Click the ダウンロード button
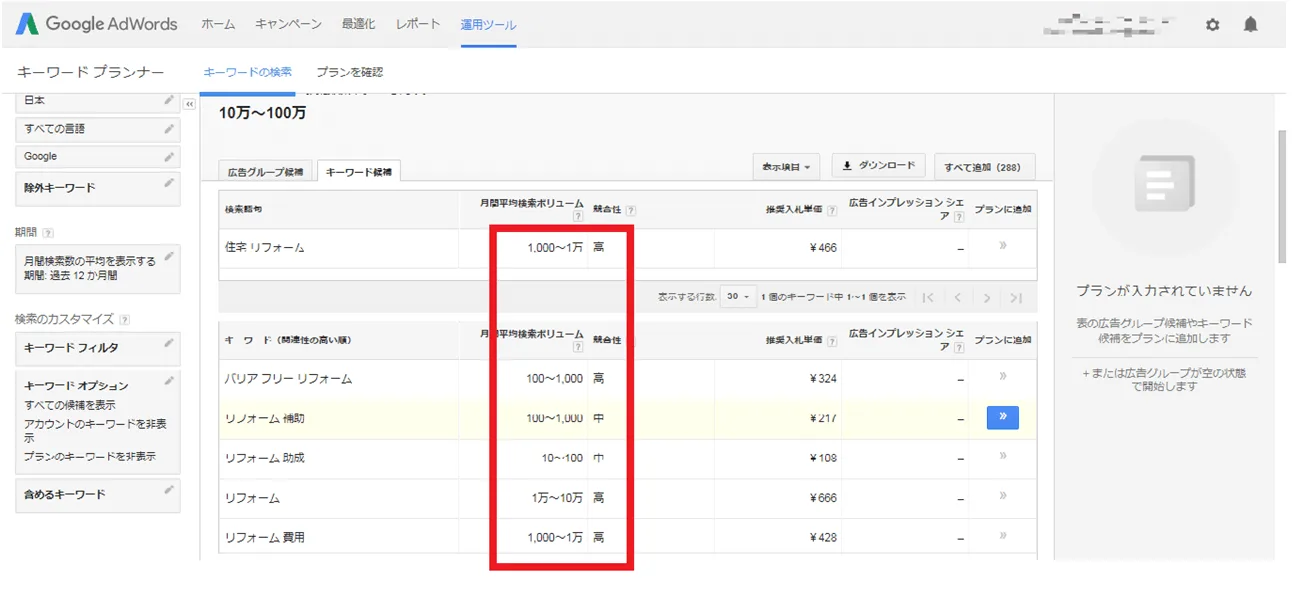This screenshot has height=591, width=1292. (878, 166)
